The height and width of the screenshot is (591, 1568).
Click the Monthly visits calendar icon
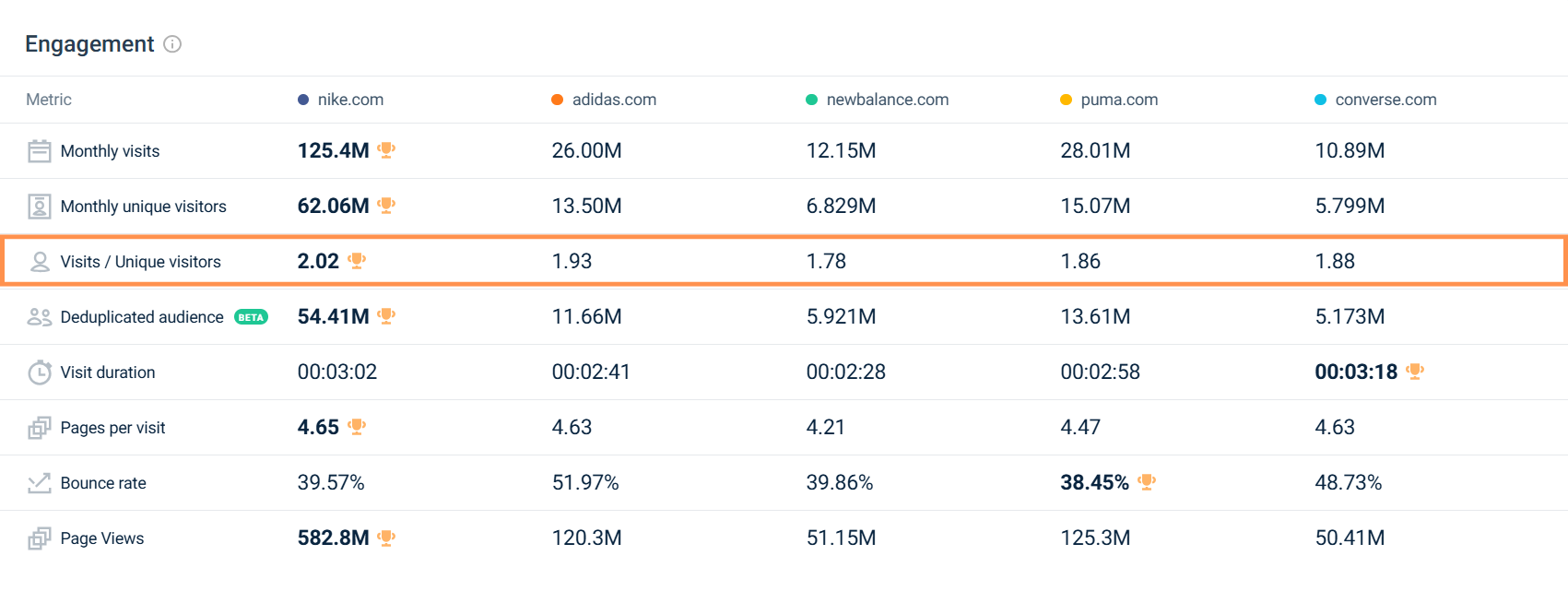[40, 151]
